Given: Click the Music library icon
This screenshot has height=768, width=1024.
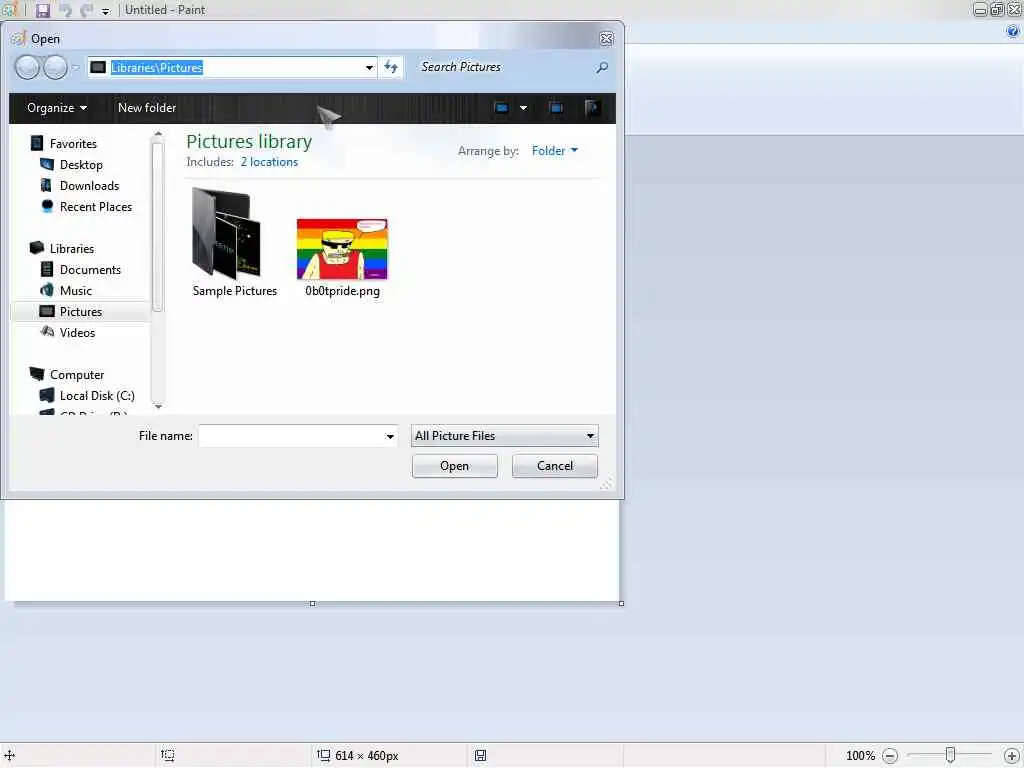Looking at the screenshot, I should pos(46,290).
